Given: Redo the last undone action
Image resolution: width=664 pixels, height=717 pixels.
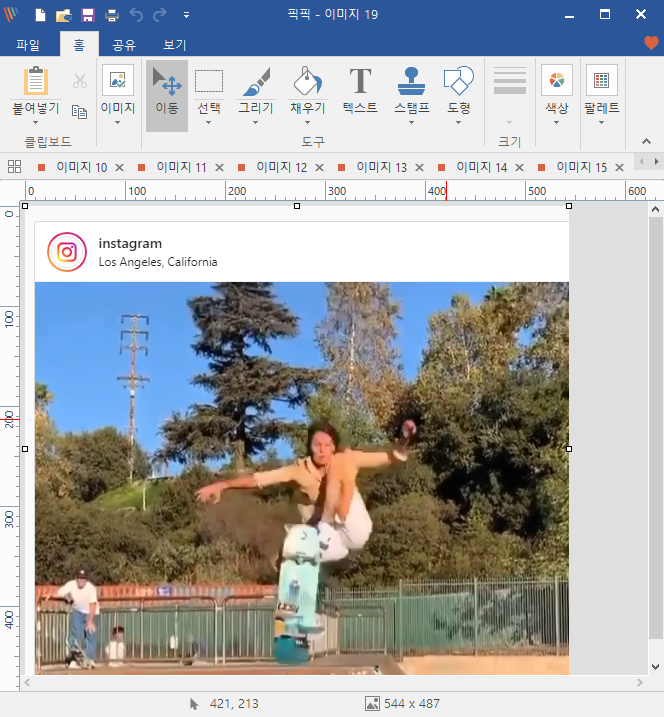Looking at the screenshot, I should coord(160,15).
